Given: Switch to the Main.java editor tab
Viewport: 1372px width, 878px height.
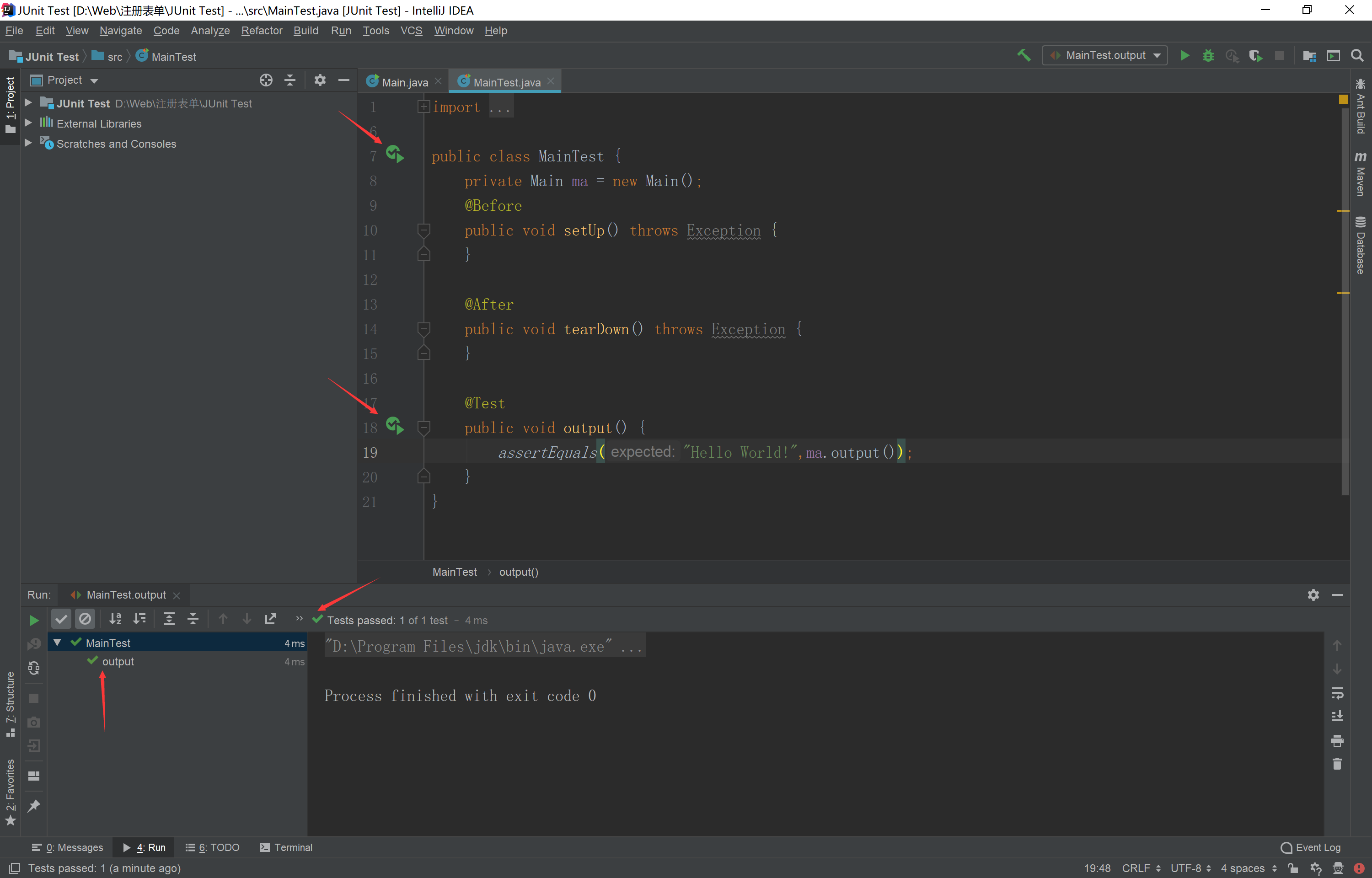Looking at the screenshot, I should tap(404, 82).
